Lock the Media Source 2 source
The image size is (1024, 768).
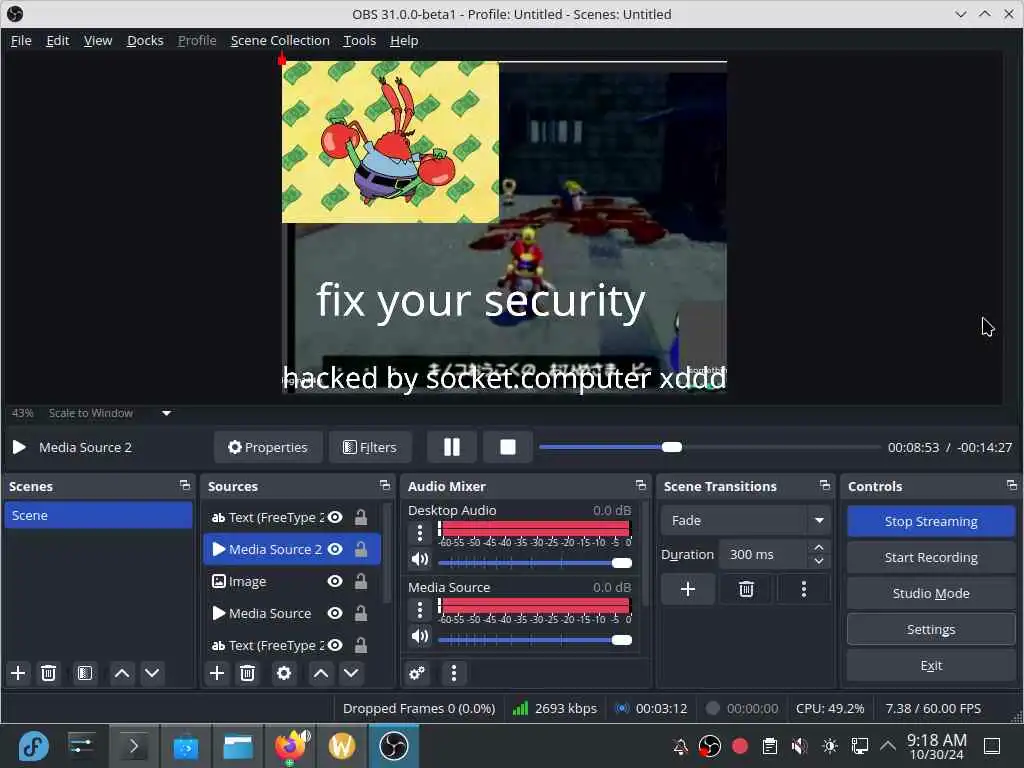pyautogui.click(x=360, y=549)
